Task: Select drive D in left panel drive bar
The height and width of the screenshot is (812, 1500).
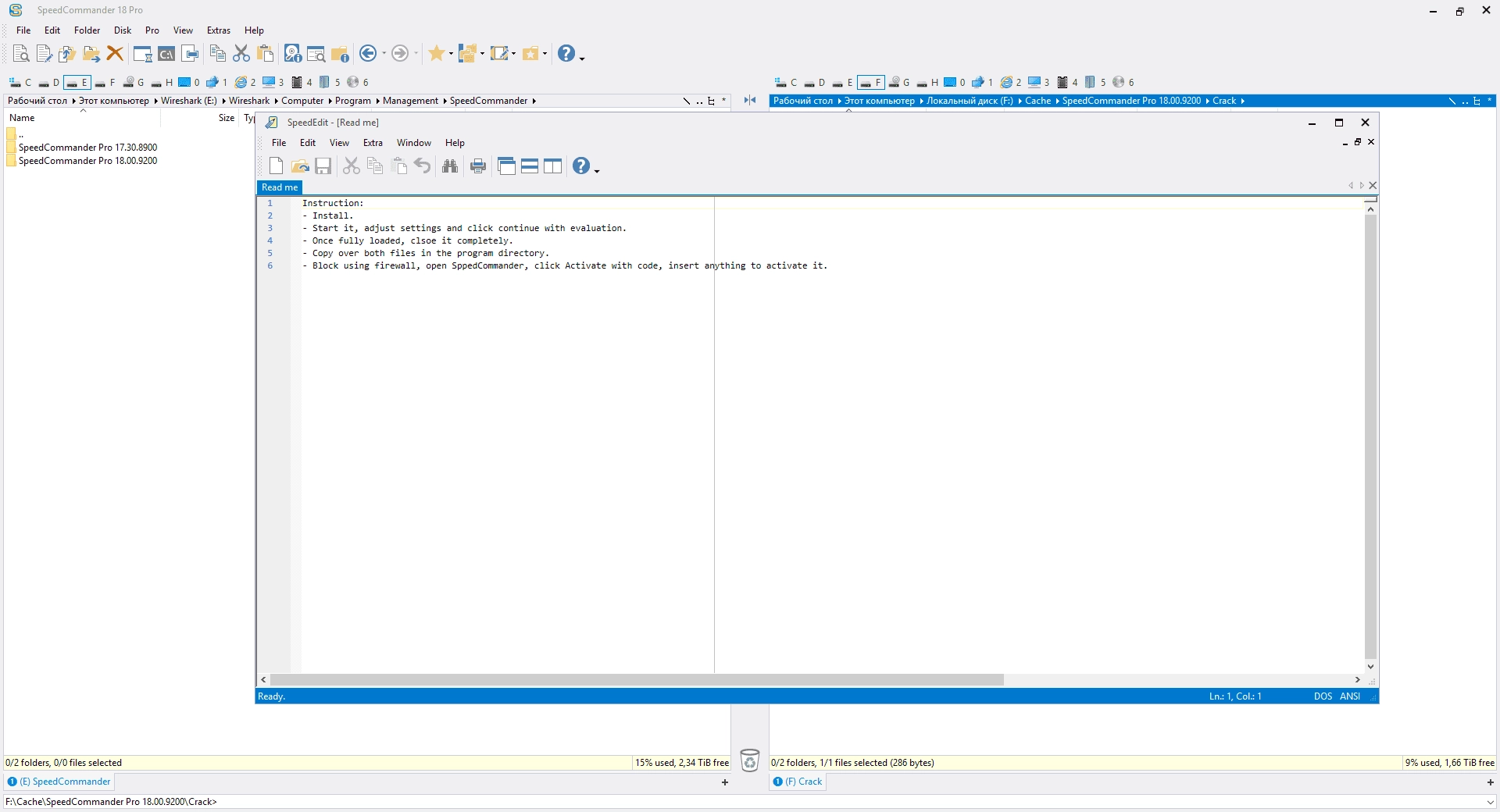Action: 48,82
